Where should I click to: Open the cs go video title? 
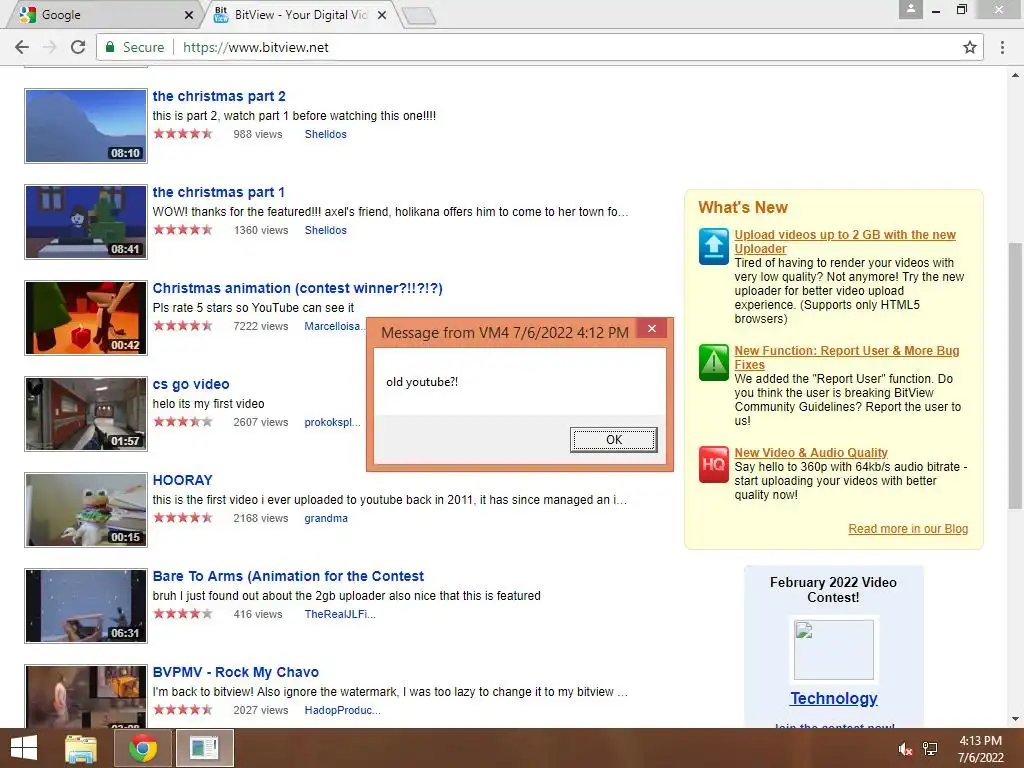tap(191, 384)
